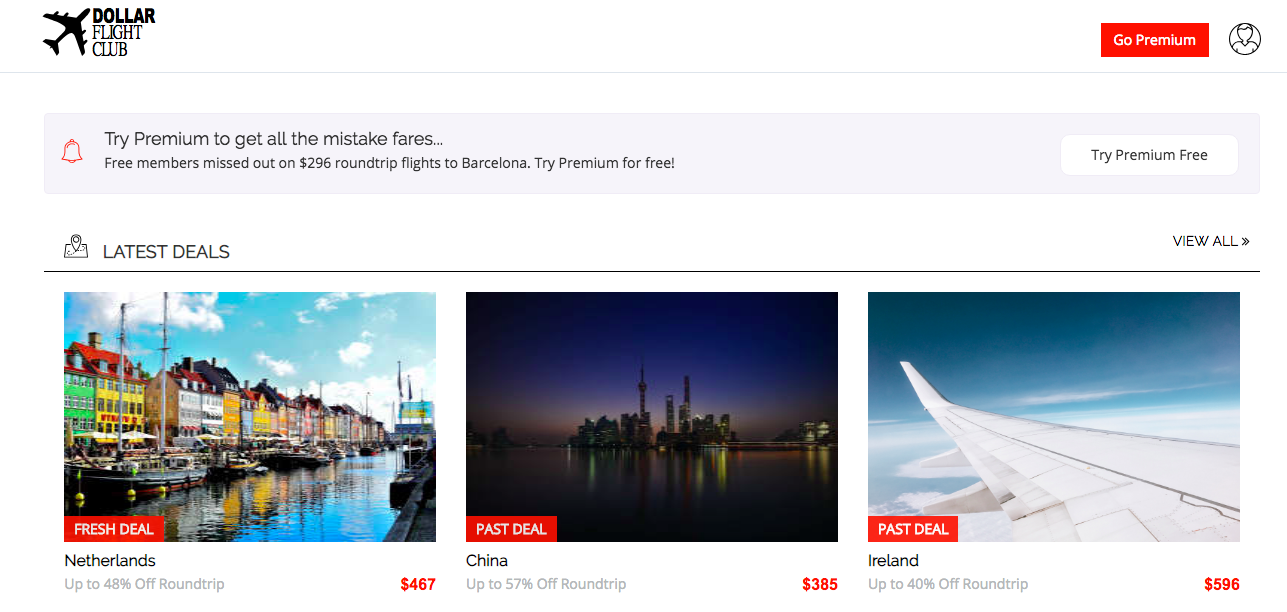1287x612 pixels.
Task: Open the Netherlands harbor deal photo
Action: click(x=250, y=417)
